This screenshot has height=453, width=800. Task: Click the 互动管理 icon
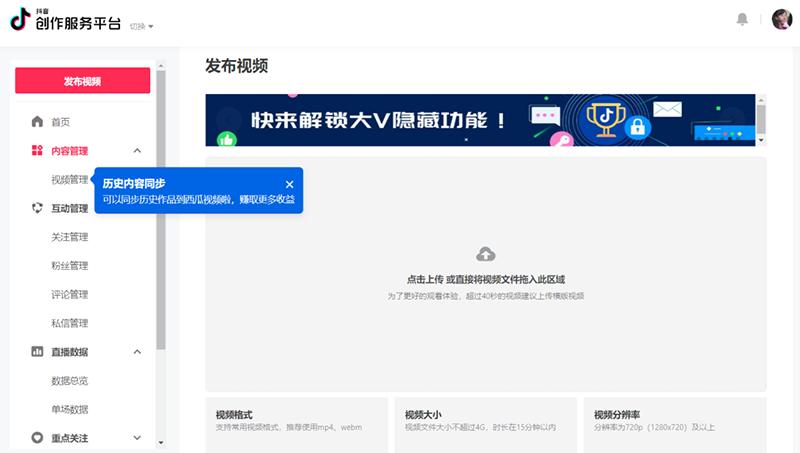(x=37, y=209)
